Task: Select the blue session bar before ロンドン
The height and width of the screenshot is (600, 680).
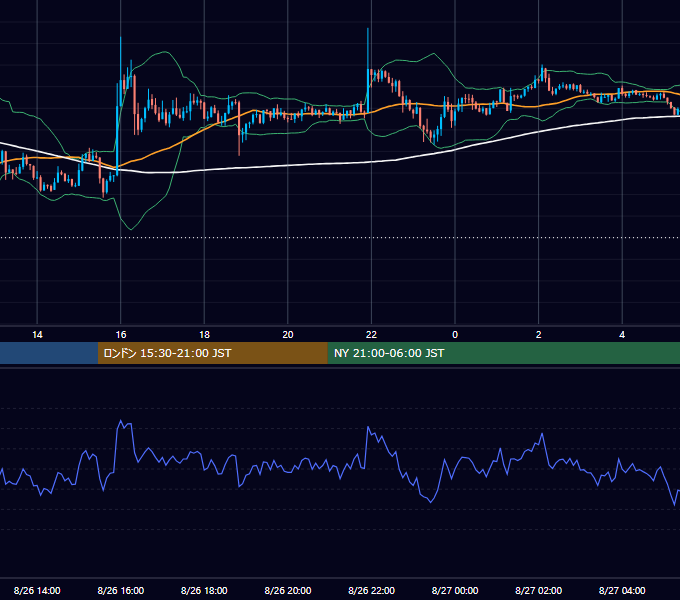Action: pyautogui.click(x=49, y=353)
